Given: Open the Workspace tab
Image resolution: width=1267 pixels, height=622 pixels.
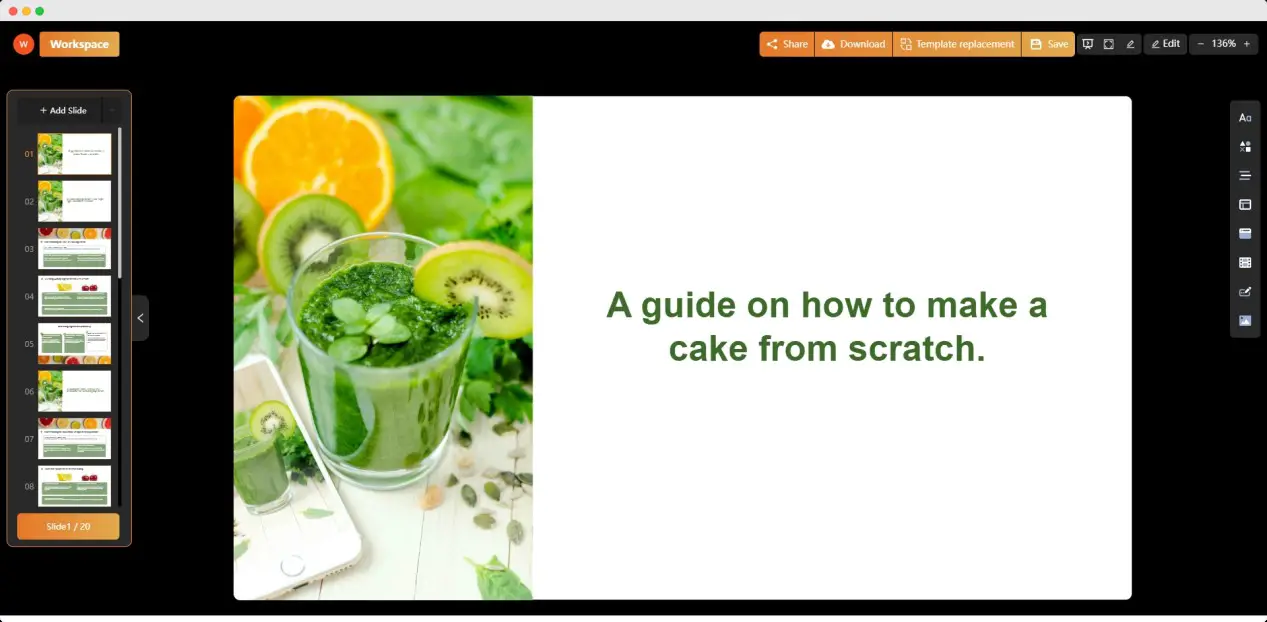Looking at the screenshot, I should [x=80, y=44].
